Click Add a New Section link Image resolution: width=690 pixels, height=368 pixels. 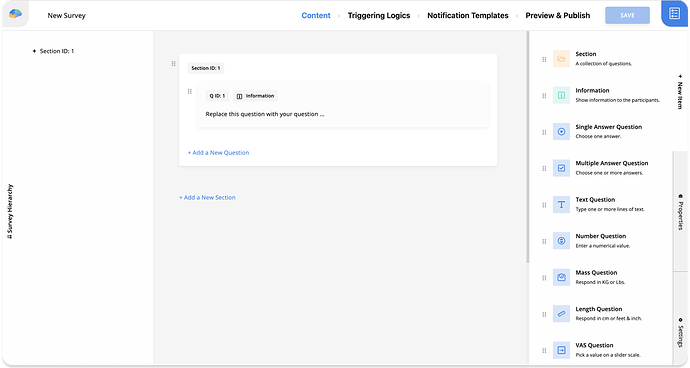coord(207,198)
